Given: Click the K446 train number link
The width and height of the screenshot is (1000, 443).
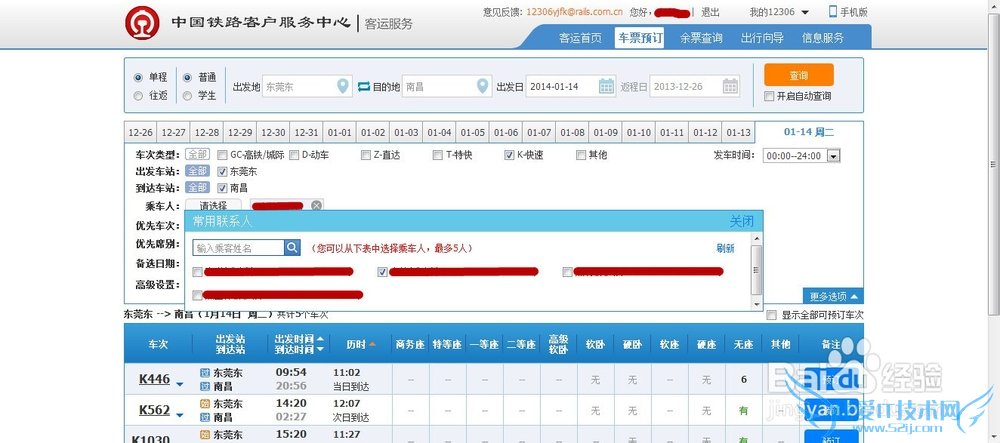Looking at the screenshot, I should click(154, 379).
